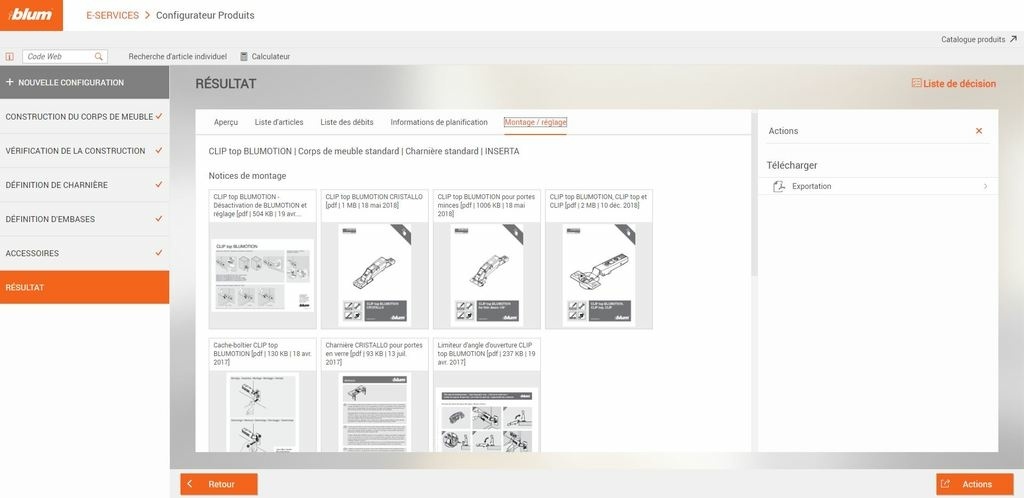Select the Montage / réglage tab
The width and height of the screenshot is (1024, 498).
tap(536, 122)
